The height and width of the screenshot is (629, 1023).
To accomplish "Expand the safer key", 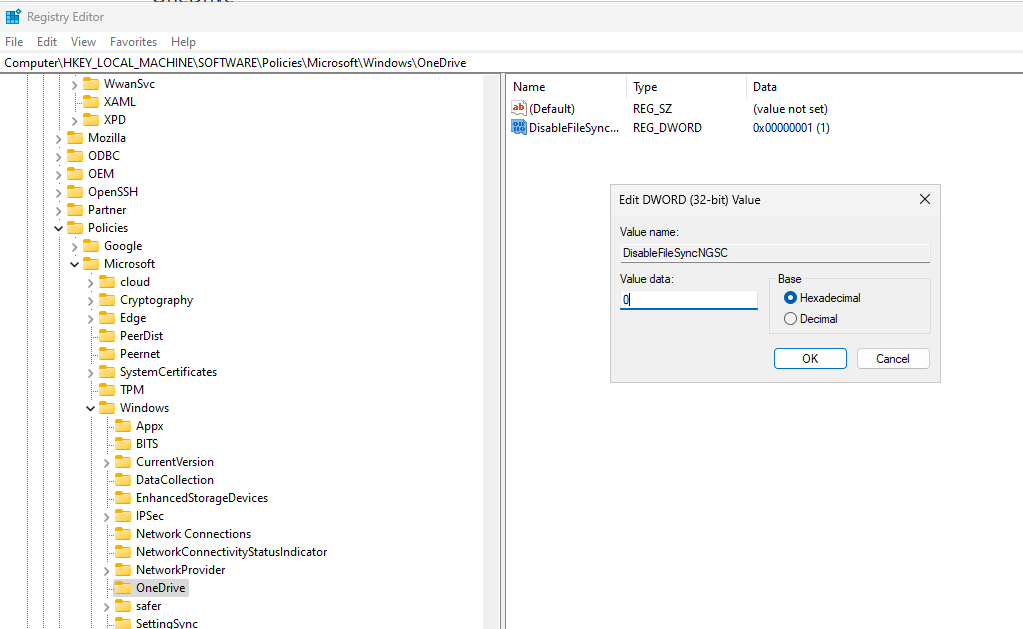I will coord(106,607).
